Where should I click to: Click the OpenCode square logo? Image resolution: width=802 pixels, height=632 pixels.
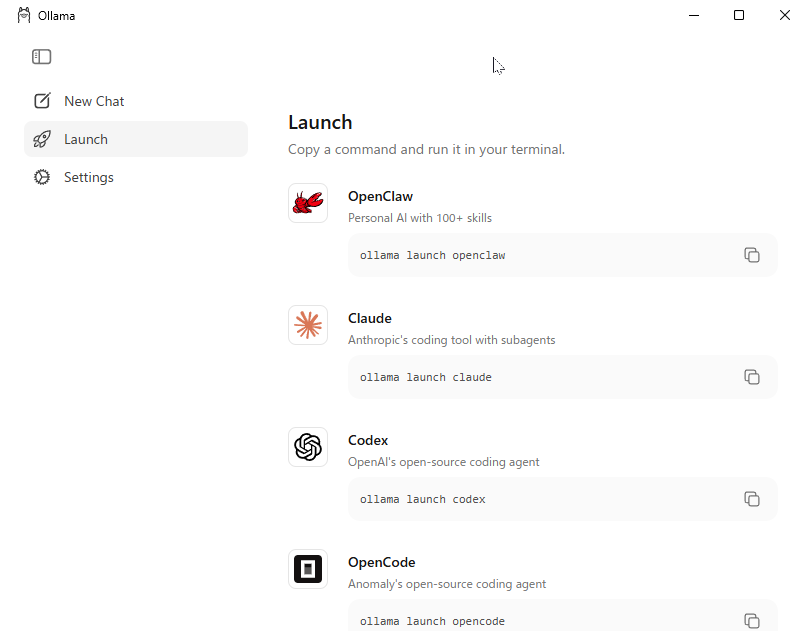coord(308,569)
